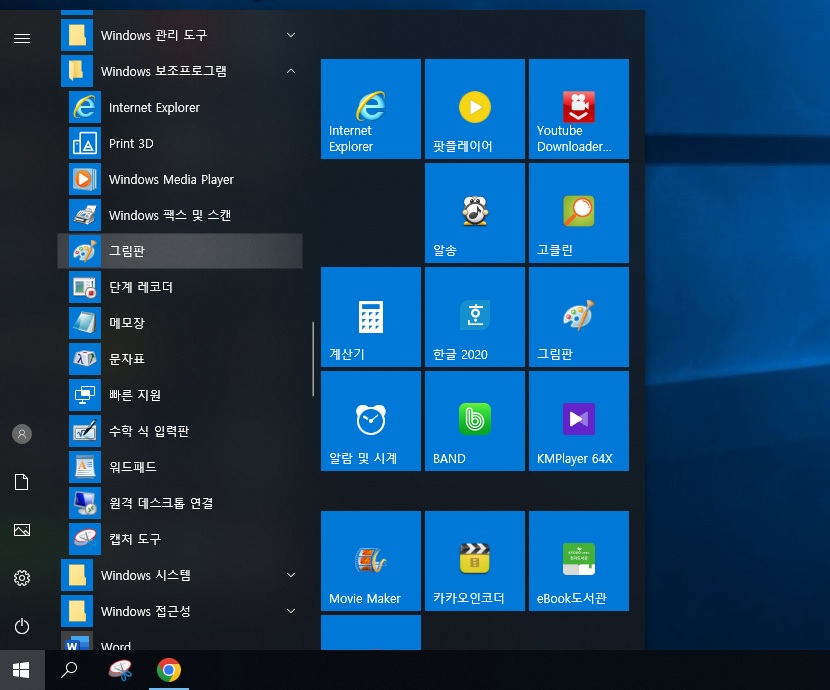Screen dimensions: 830x690
Task: Open Settings from the sidebar gear
Action: pyautogui.click(x=22, y=578)
